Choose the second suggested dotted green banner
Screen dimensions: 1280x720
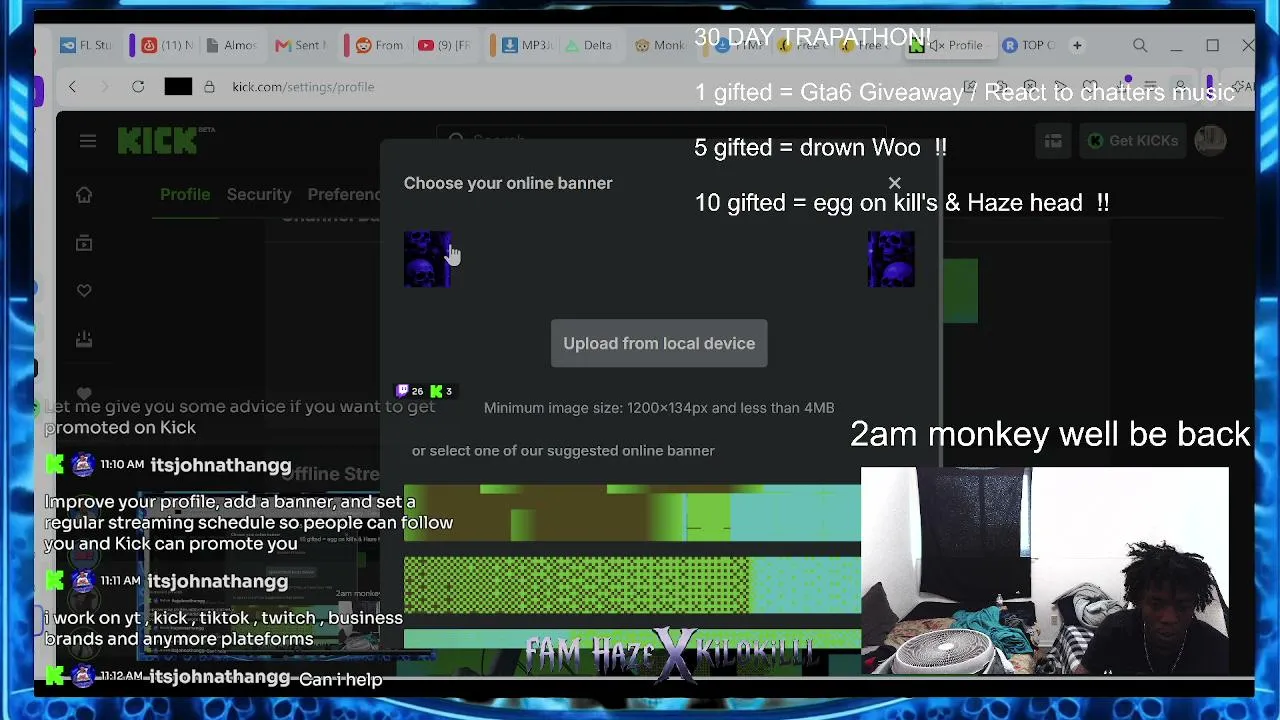click(632, 585)
